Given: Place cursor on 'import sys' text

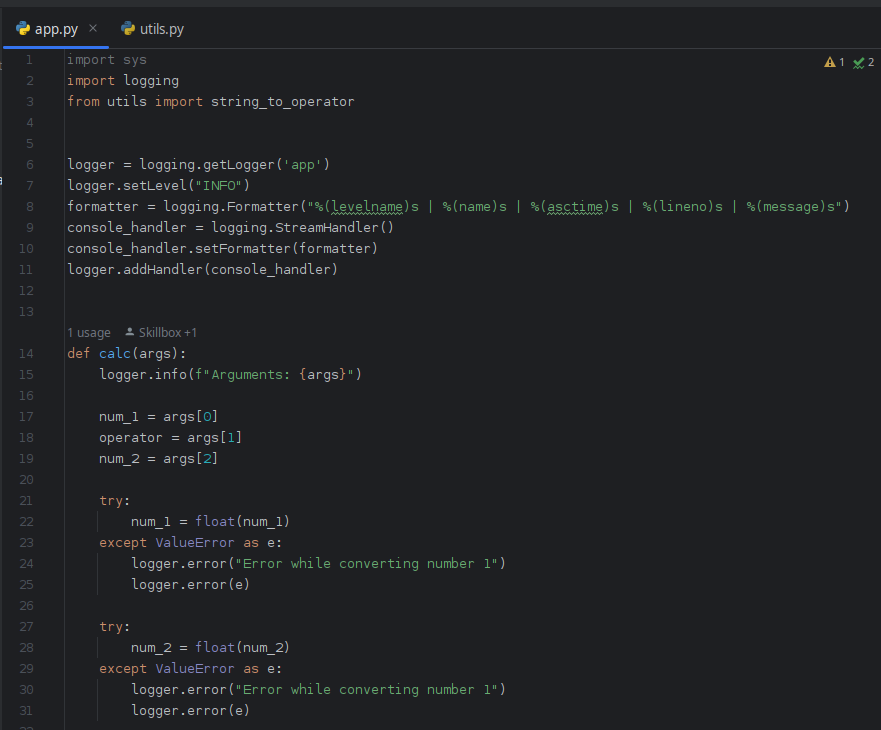Looking at the screenshot, I should tap(107, 60).
